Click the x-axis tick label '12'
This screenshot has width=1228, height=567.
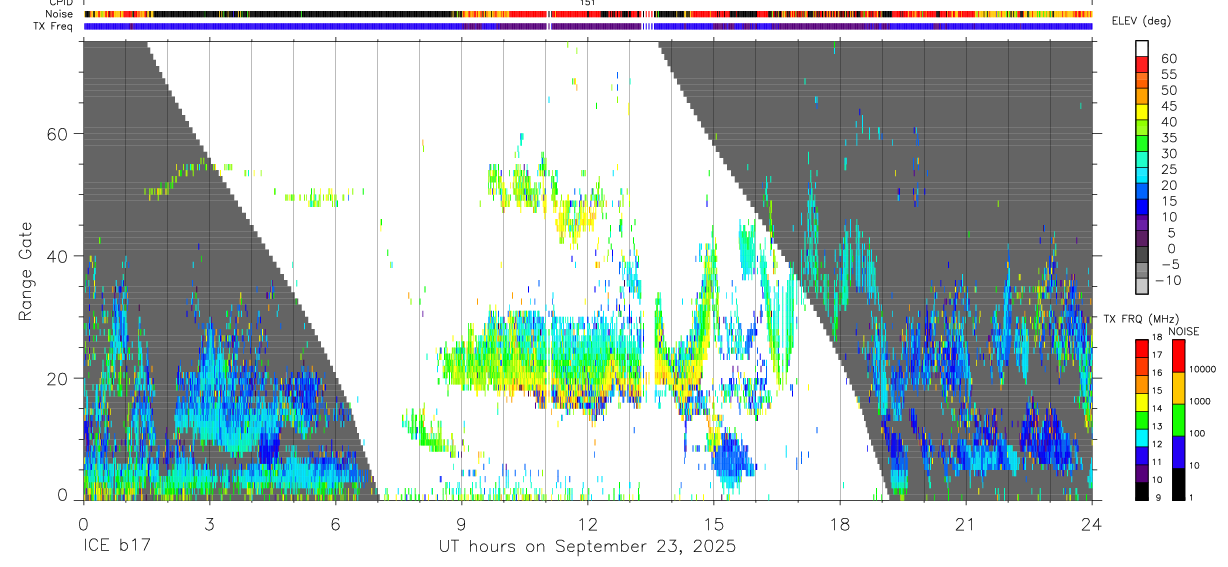pos(587,524)
